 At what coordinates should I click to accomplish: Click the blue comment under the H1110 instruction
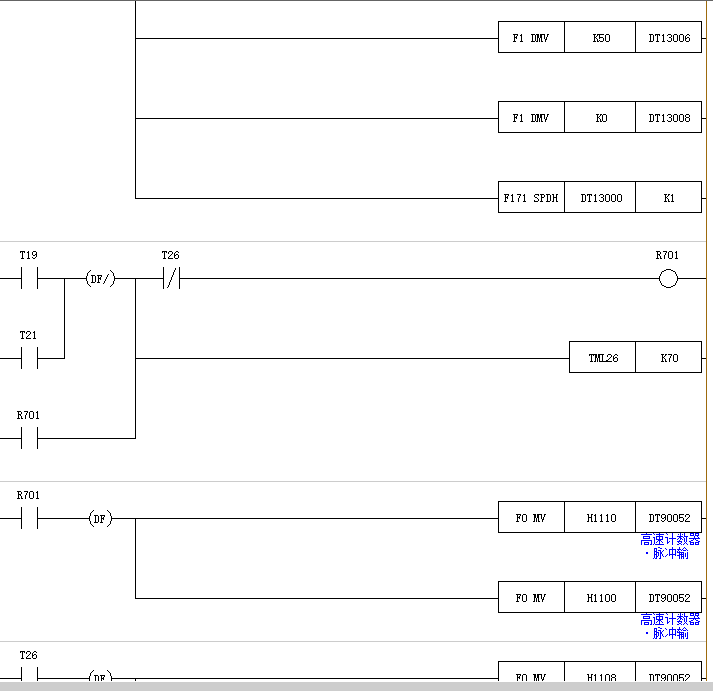click(670, 546)
